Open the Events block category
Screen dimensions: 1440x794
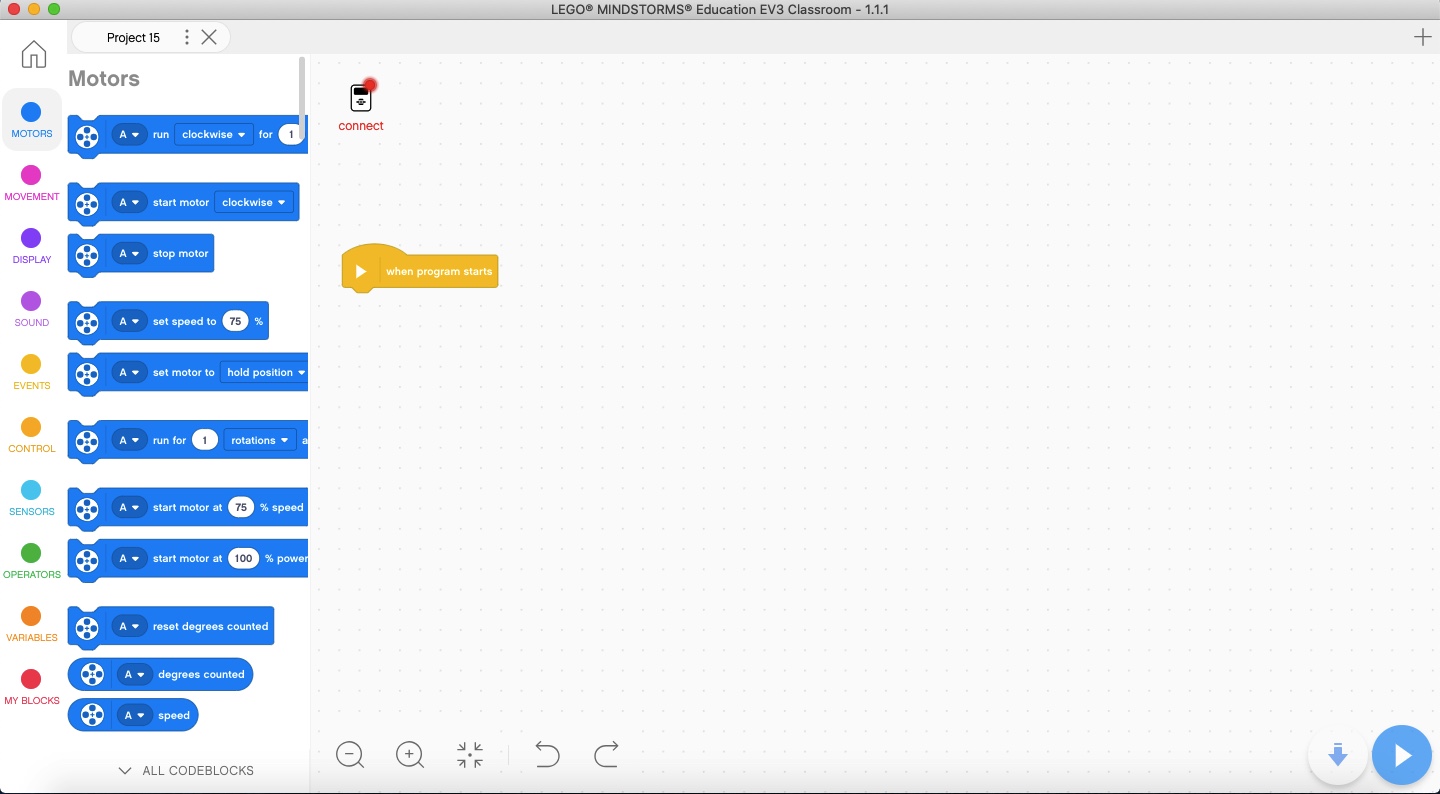31,372
